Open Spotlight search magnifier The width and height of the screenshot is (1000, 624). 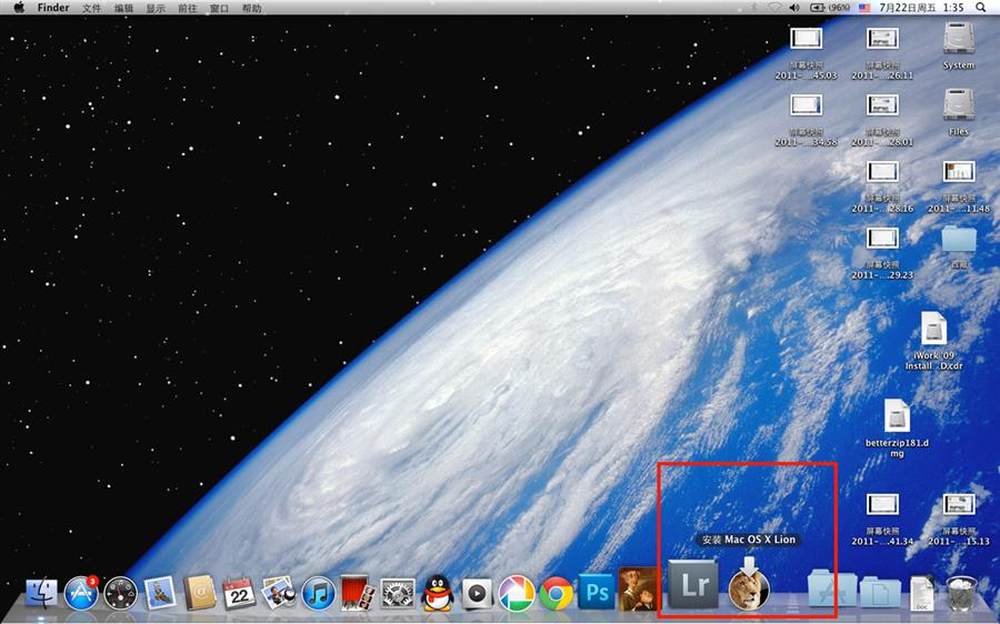point(981,8)
